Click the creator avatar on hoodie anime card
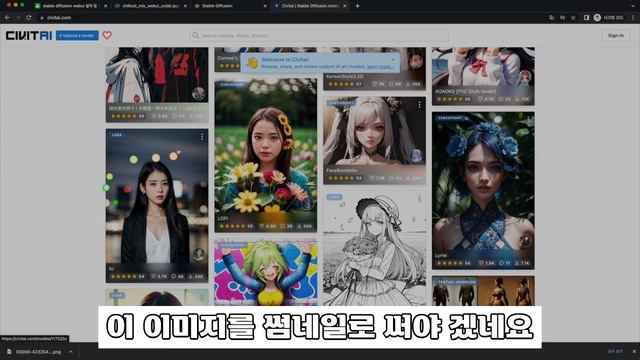Viewport: 640px width, 360px height. [x=199, y=93]
